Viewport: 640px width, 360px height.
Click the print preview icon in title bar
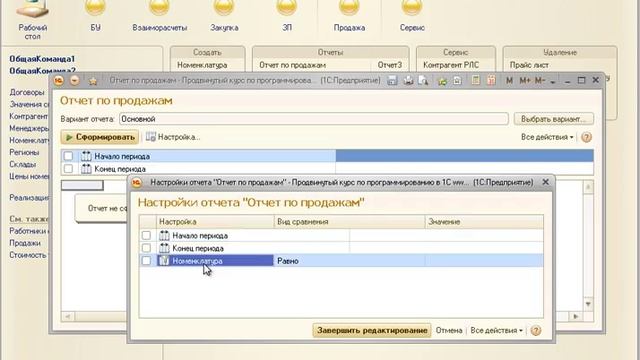click(423, 80)
